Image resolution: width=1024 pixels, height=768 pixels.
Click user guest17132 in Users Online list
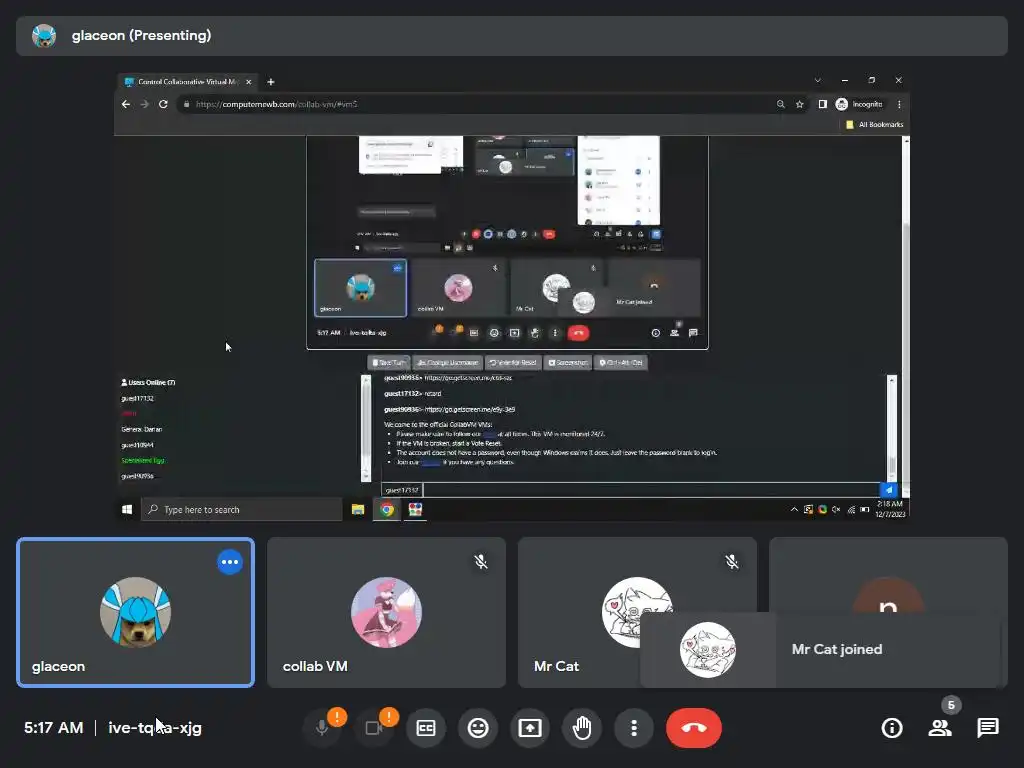pos(138,398)
